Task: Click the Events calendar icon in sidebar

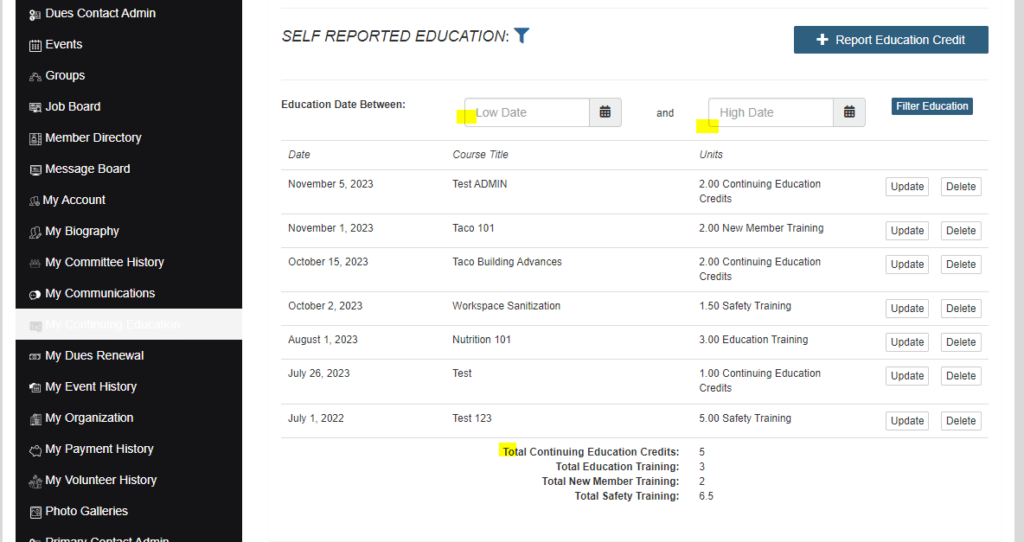Action: pyautogui.click(x=35, y=45)
